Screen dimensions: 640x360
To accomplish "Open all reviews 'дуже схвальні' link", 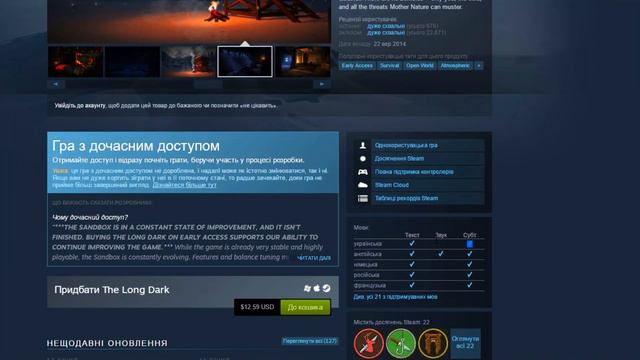I will coord(386,32).
